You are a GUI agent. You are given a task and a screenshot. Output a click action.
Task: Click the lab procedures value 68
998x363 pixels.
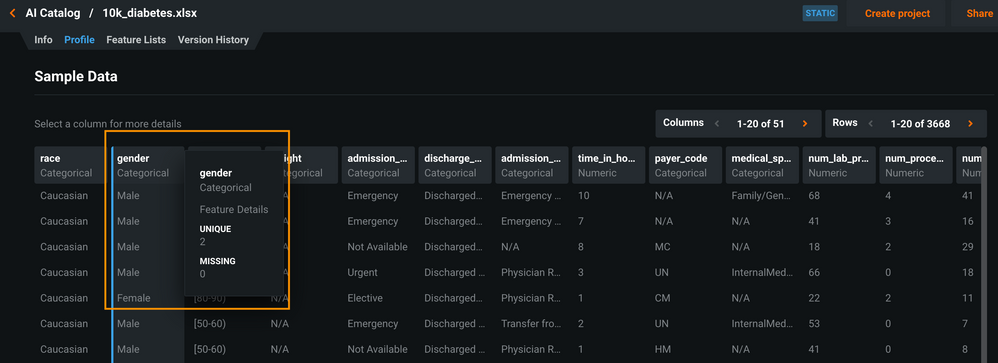[x=814, y=196]
